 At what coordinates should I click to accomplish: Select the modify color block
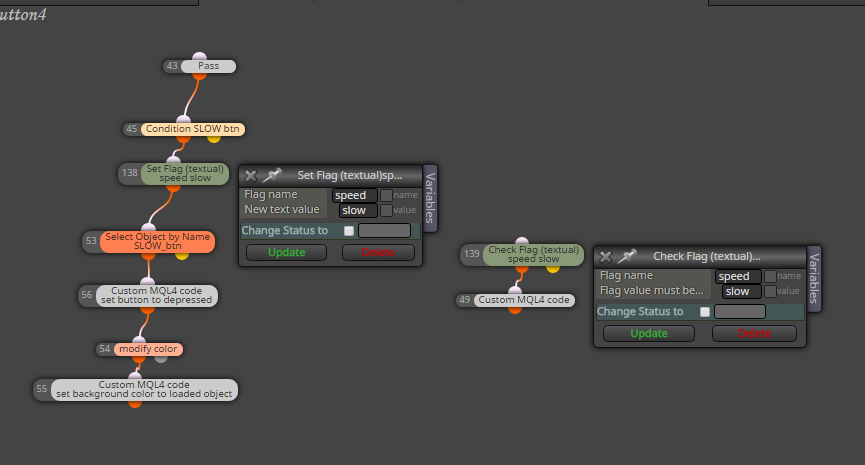pyautogui.click(x=148, y=349)
